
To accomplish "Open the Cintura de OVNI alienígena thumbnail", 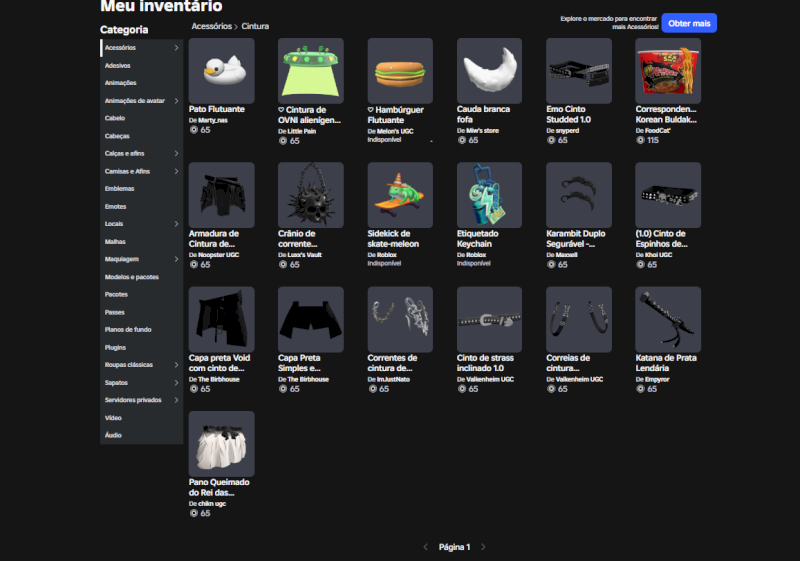I will 311,71.
